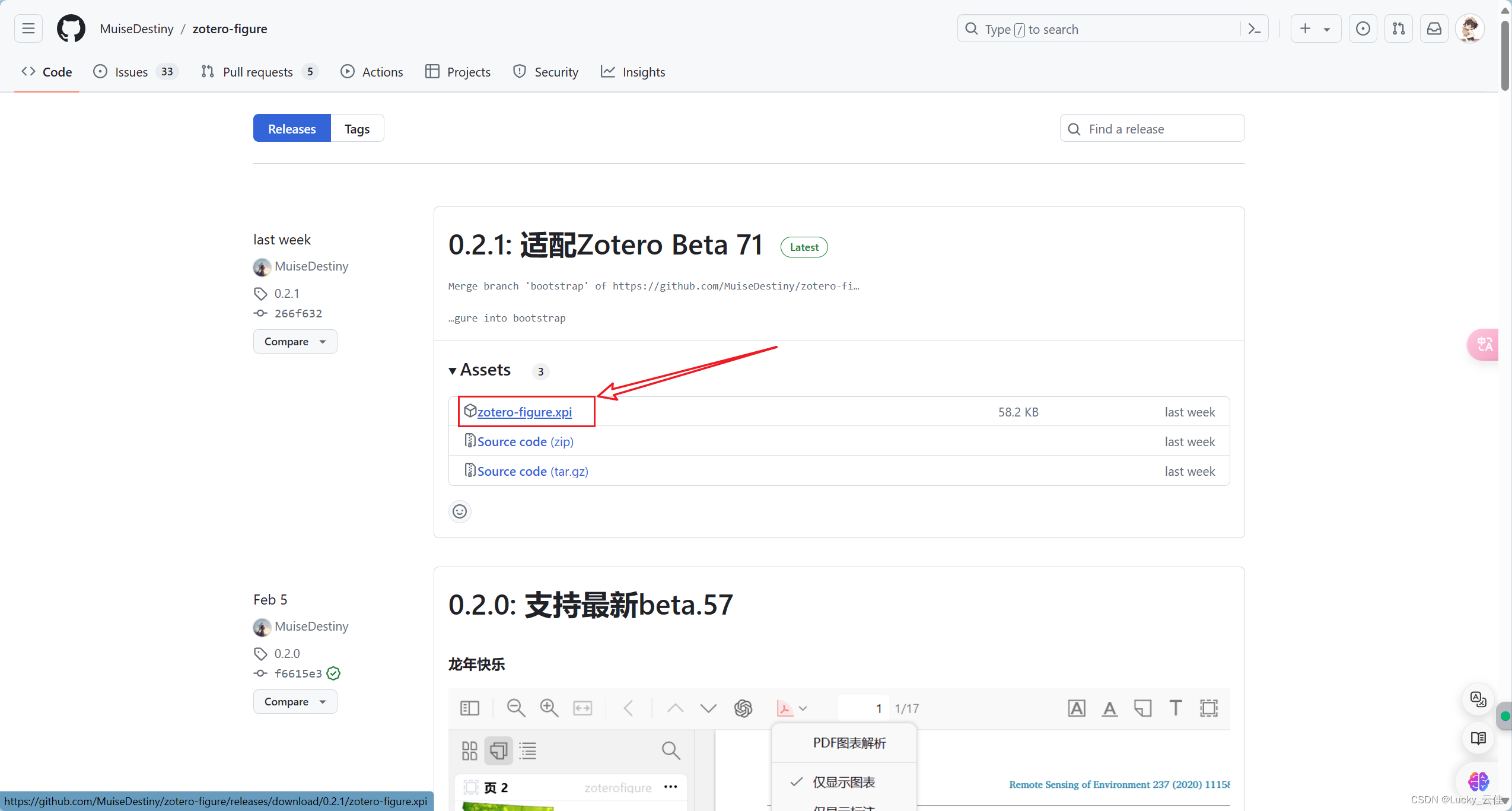The image size is (1512, 811).
Task: Click dropdown arrow beside red PDF icon
Action: pos(803,708)
